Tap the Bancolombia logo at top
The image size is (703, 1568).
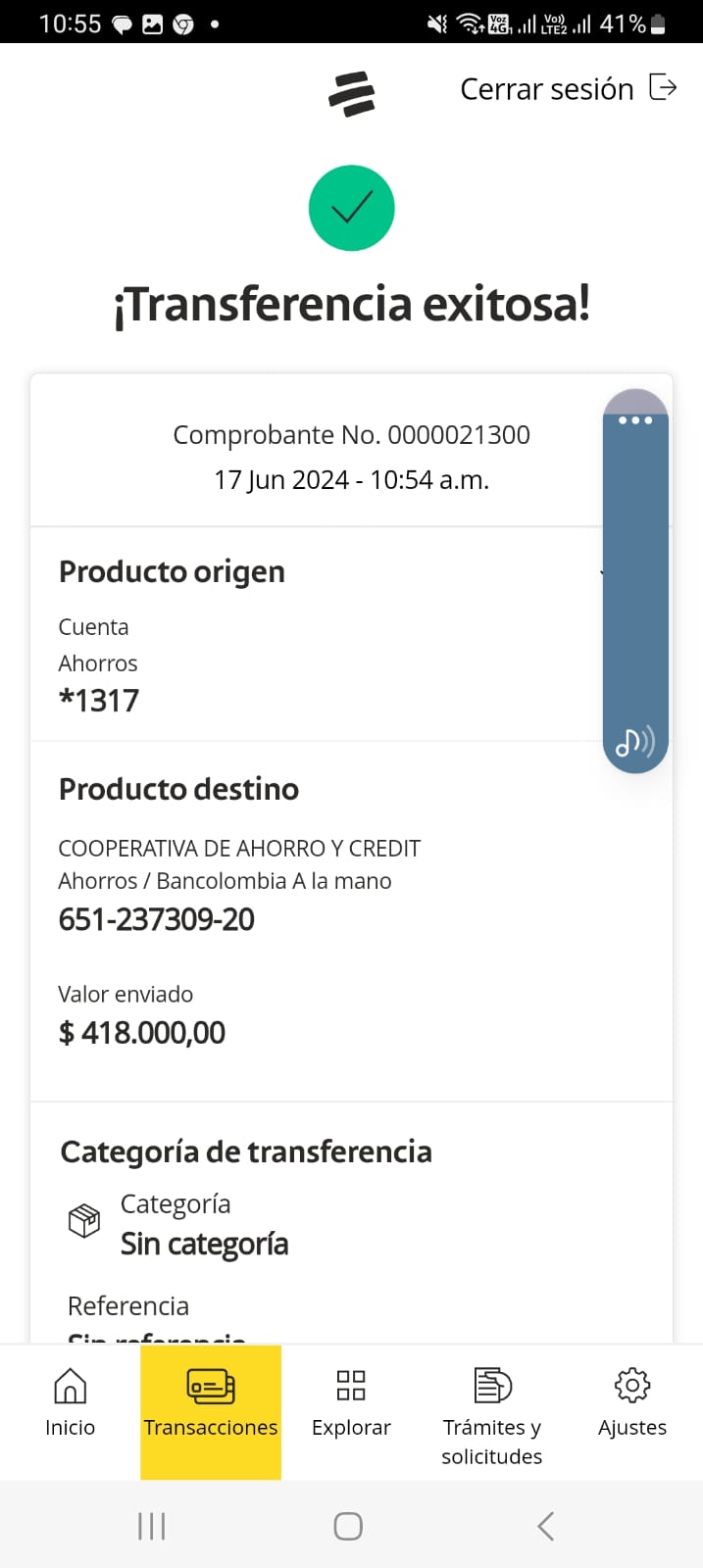tap(352, 94)
